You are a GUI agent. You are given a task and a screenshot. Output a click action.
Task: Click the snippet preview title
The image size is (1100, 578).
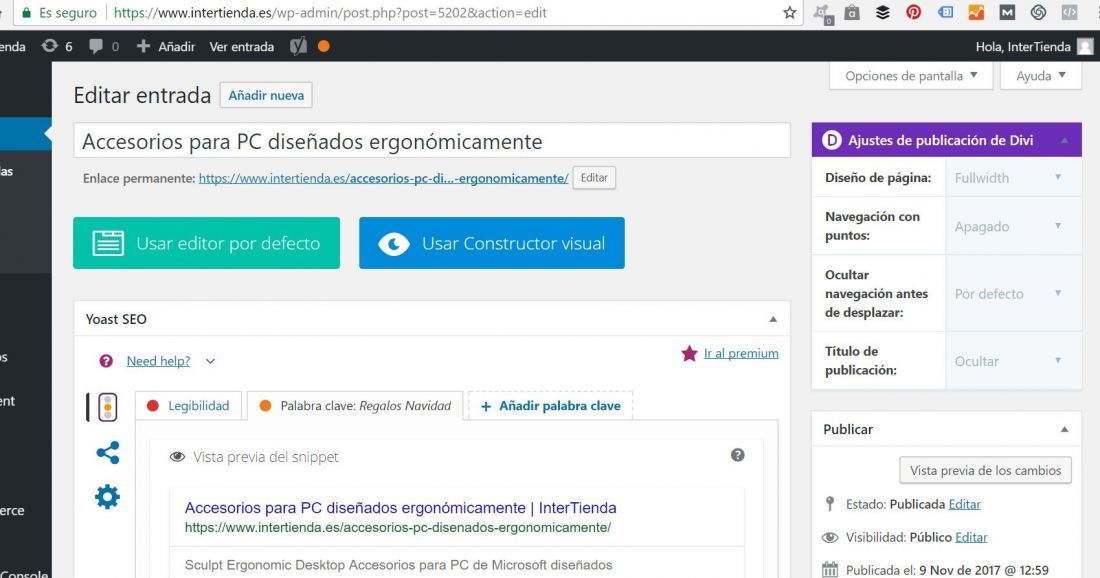point(401,507)
